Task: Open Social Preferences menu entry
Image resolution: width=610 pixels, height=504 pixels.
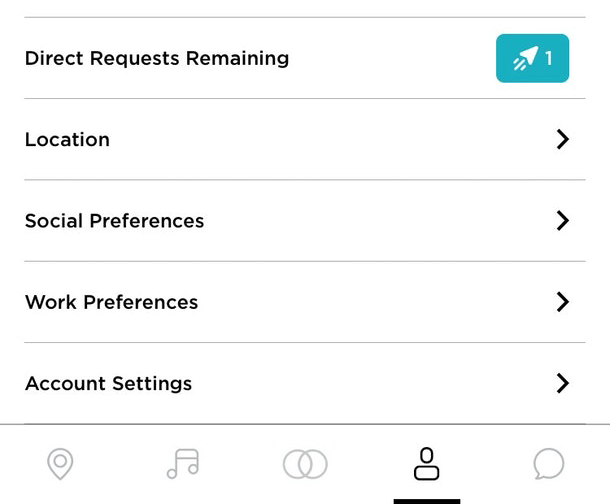Action: coord(305,220)
